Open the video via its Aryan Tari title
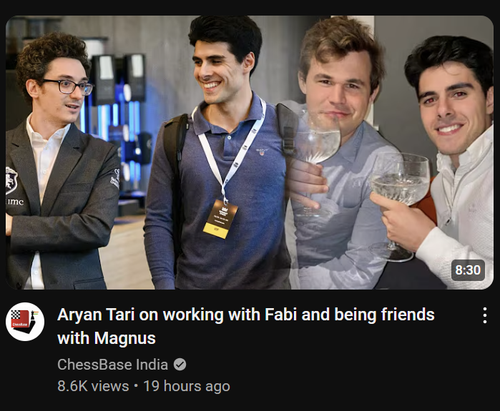 246,326
